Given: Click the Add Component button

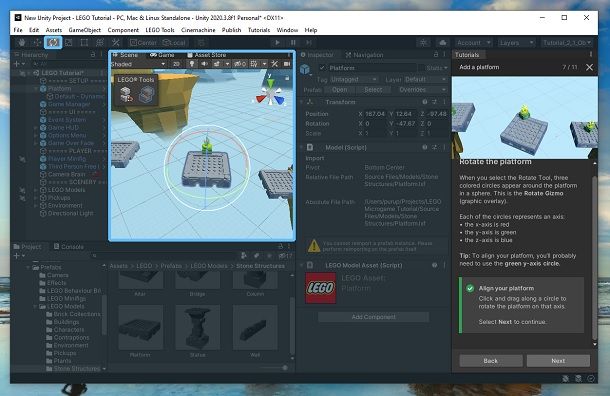Looking at the screenshot, I should click(373, 317).
